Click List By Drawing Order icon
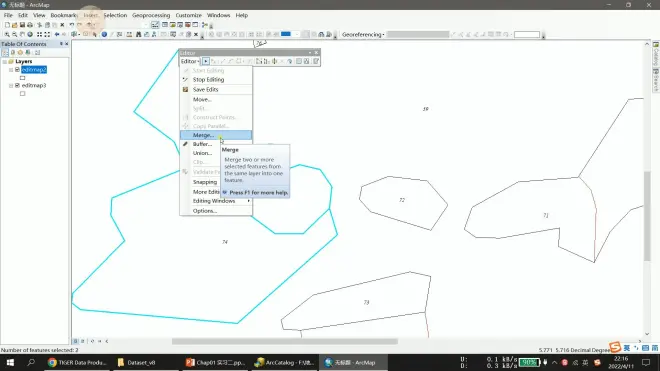This screenshot has width=660, height=371. click(5, 53)
